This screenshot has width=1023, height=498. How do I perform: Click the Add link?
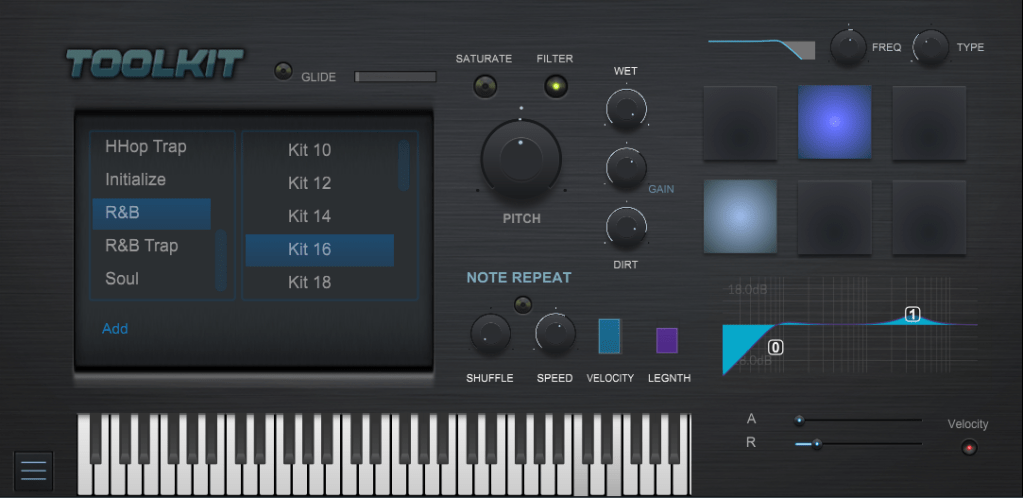click(x=115, y=329)
